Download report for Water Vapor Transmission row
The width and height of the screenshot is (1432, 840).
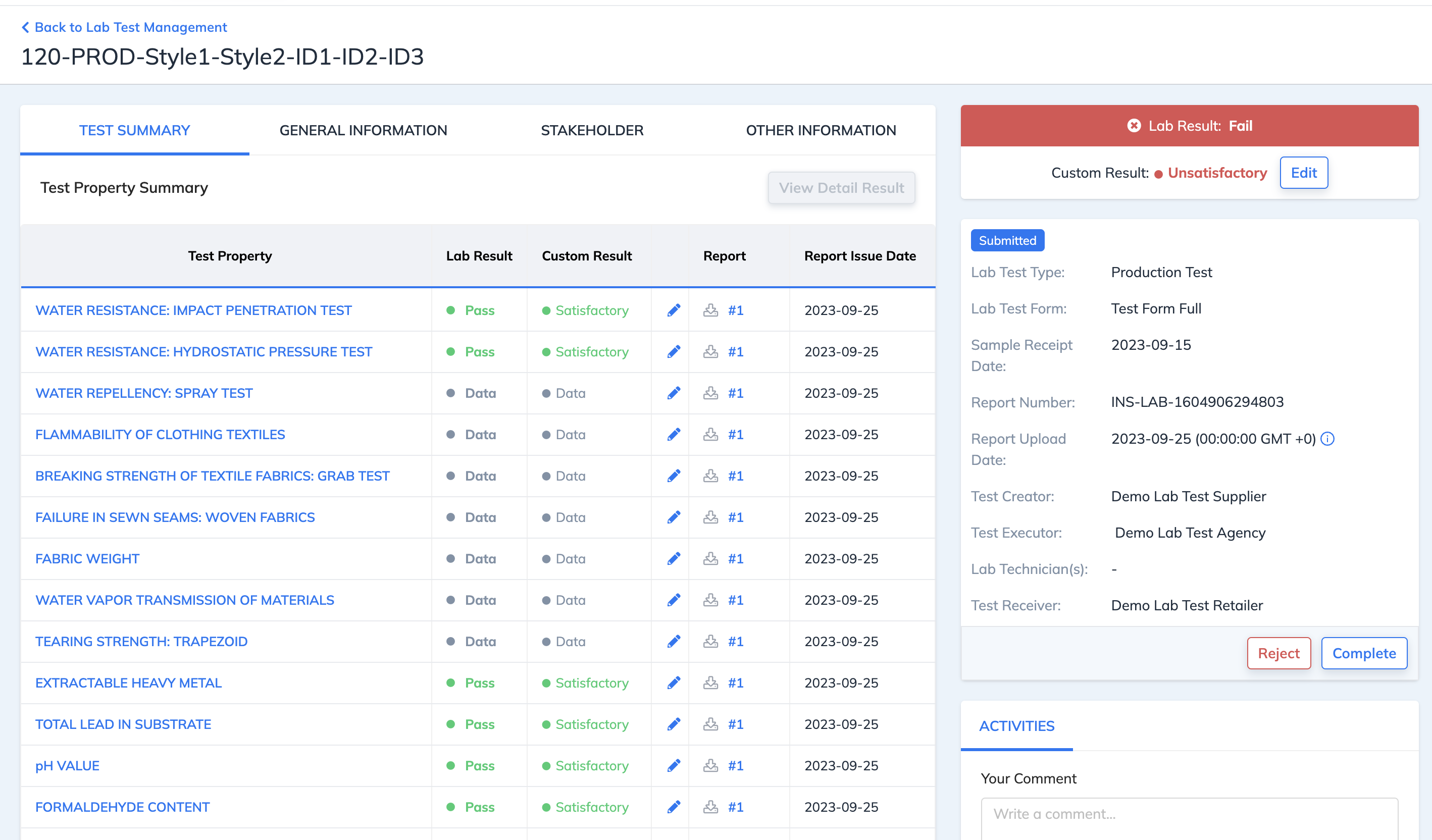point(710,600)
